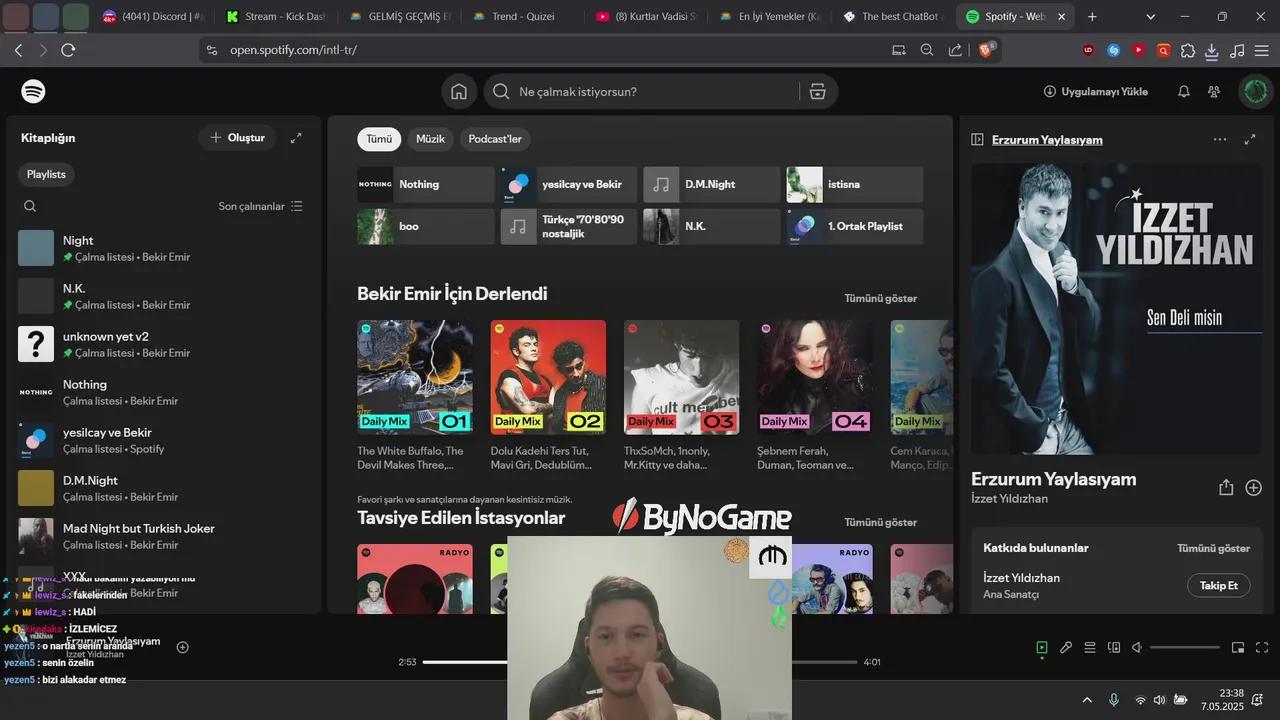This screenshot has height=720, width=1280.
Task: Share the song Erzurum Yaylasıyam
Action: pyautogui.click(x=1226, y=487)
